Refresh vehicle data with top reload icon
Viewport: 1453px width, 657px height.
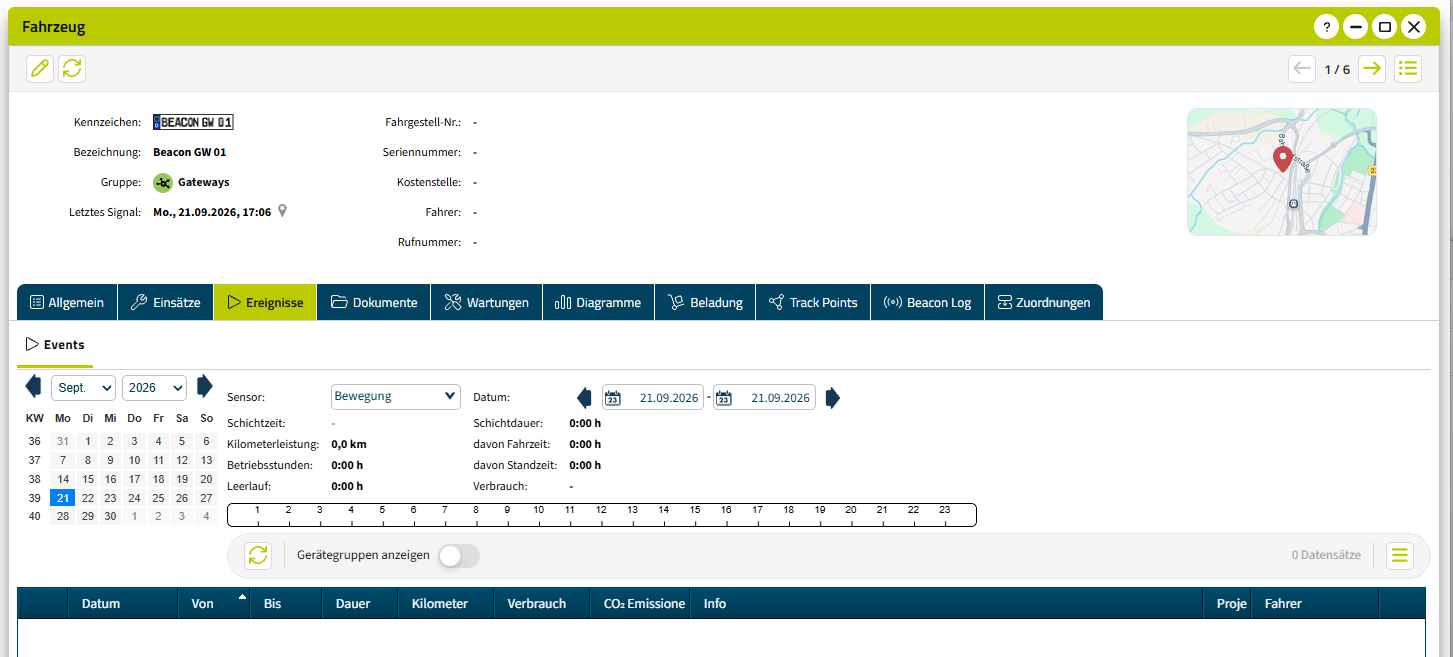[72, 68]
